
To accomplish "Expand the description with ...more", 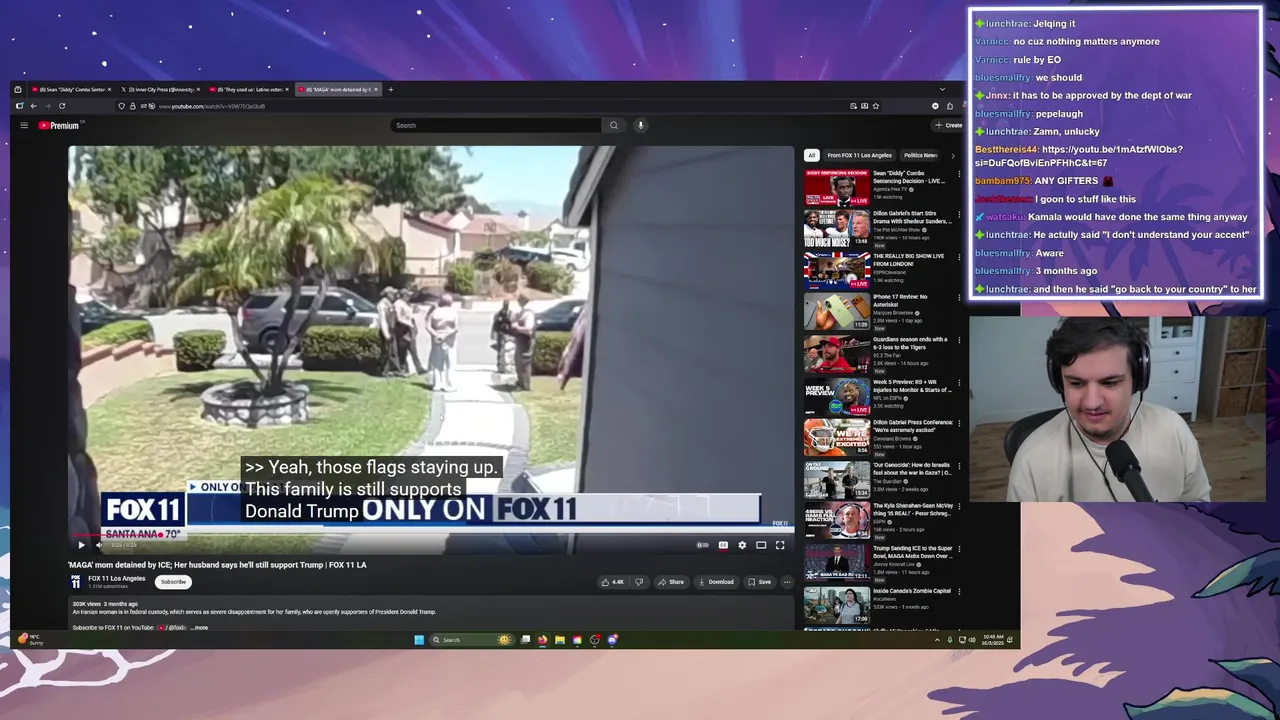I will click(199, 627).
